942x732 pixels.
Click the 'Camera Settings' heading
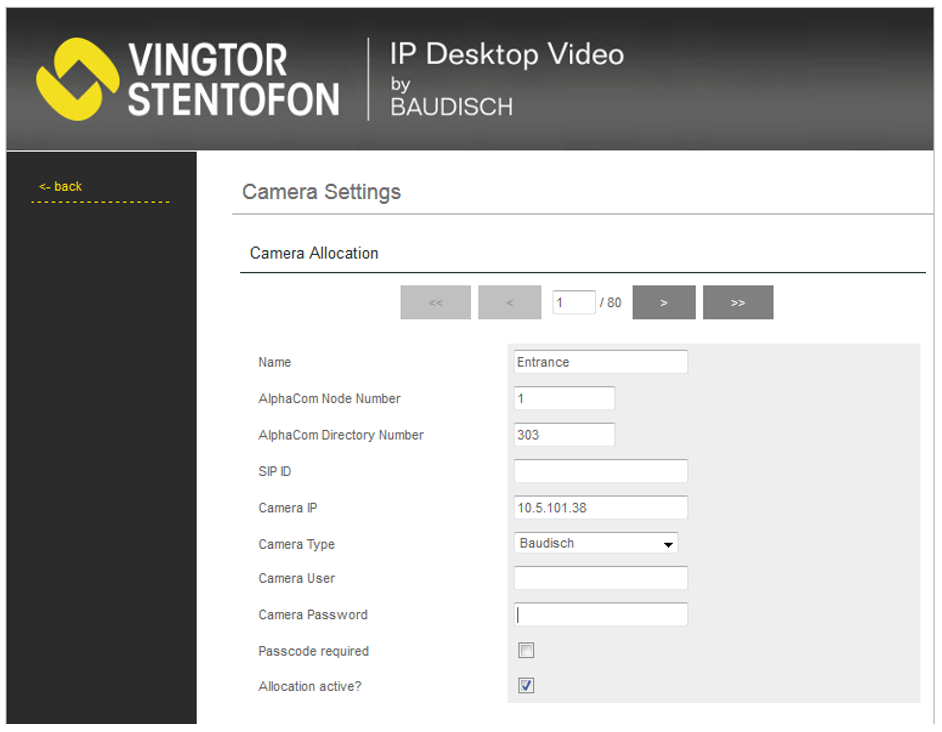321,192
